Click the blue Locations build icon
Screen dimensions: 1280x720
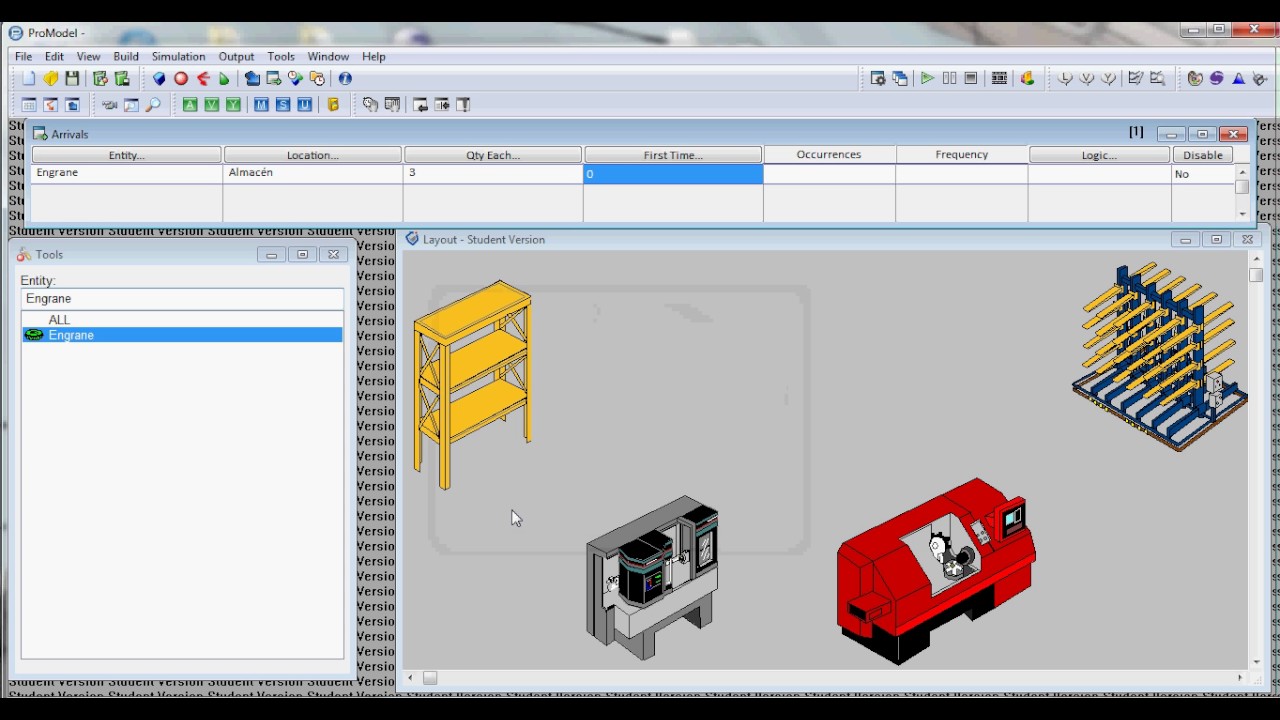[x=159, y=78]
